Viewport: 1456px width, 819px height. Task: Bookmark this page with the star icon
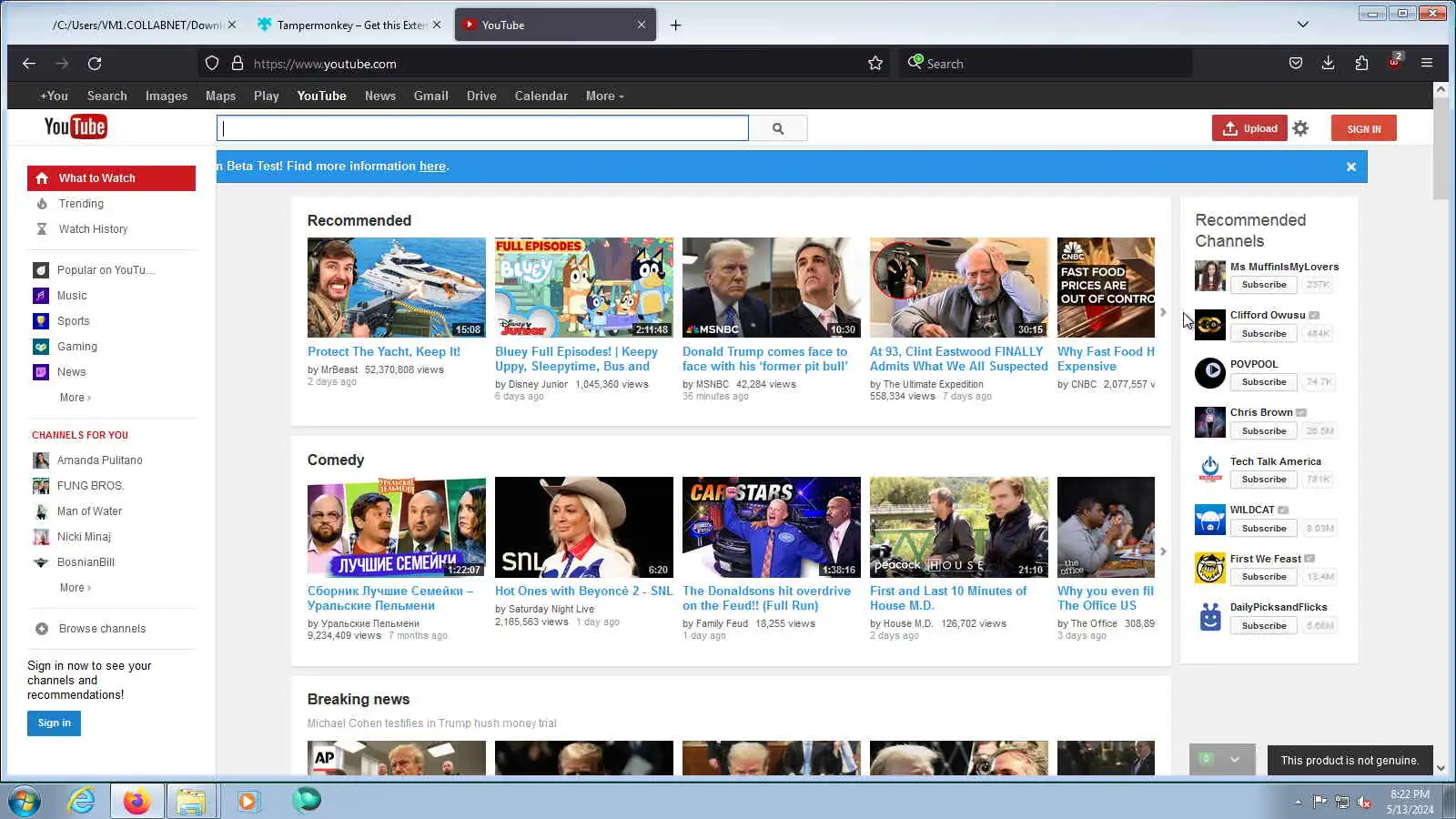coord(875,64)
